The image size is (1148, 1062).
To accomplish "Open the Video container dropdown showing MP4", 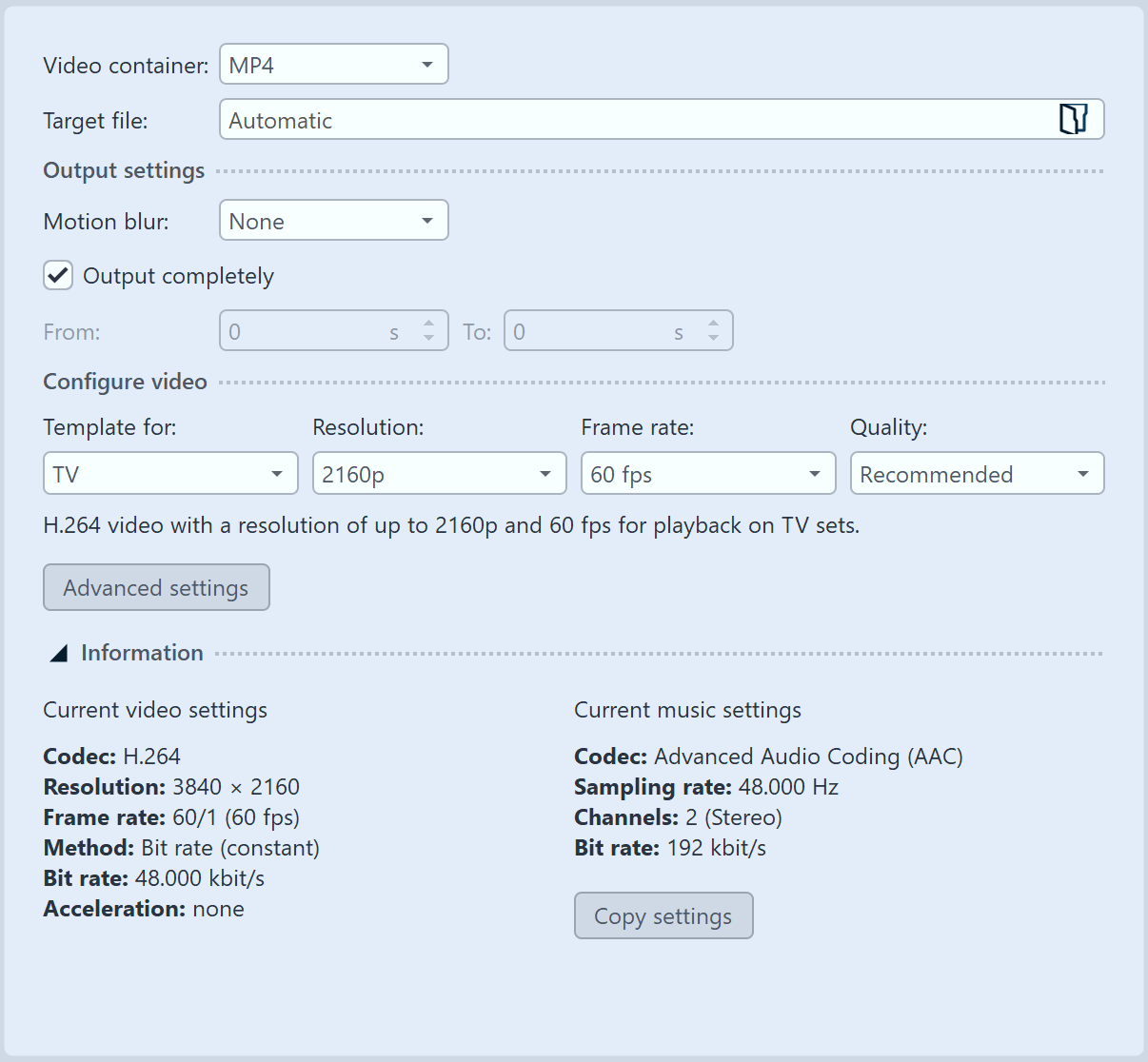I will click(333, 64).
